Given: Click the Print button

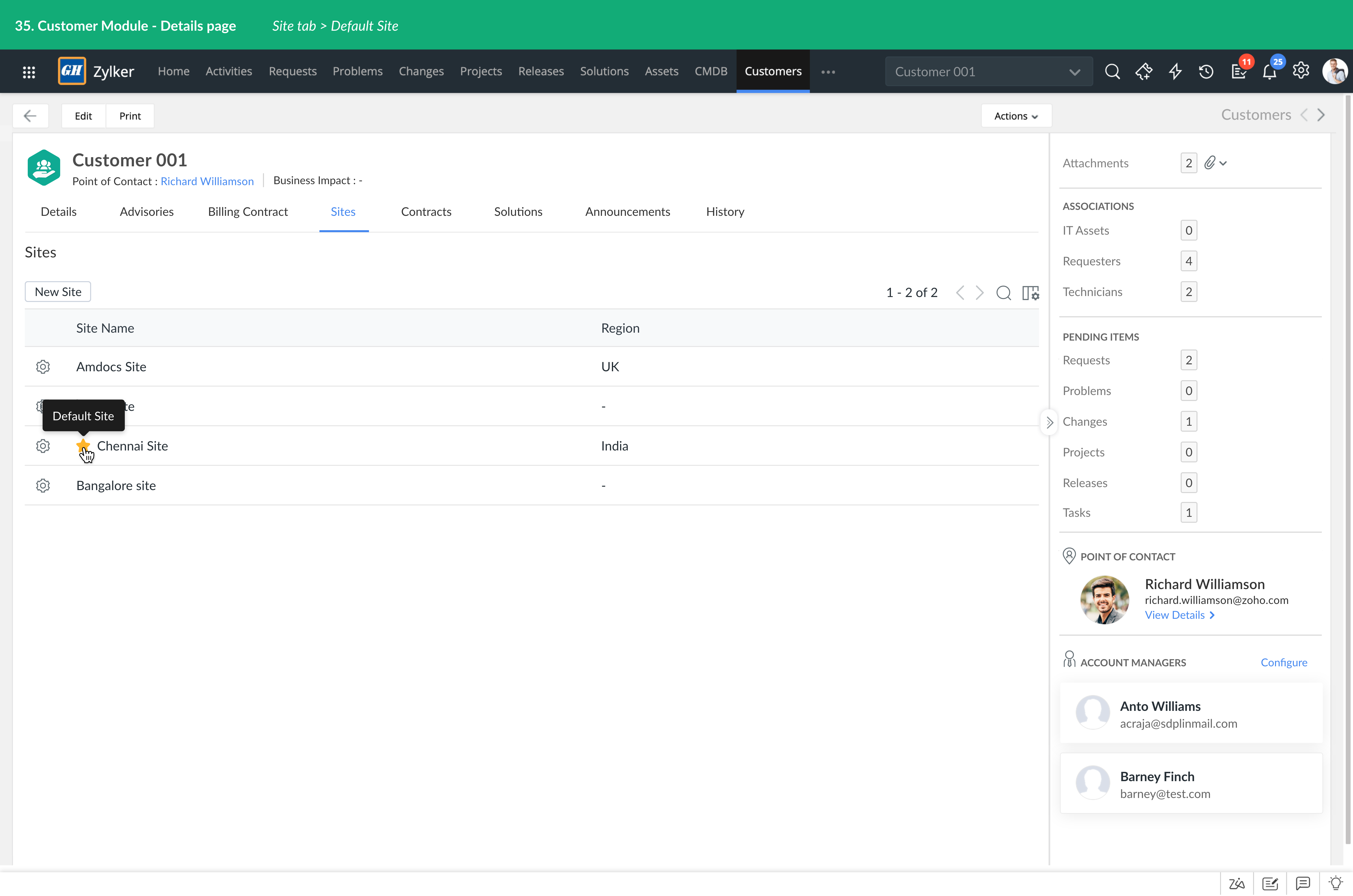Looking at the screenshot, I should click(x=130, y=116).
